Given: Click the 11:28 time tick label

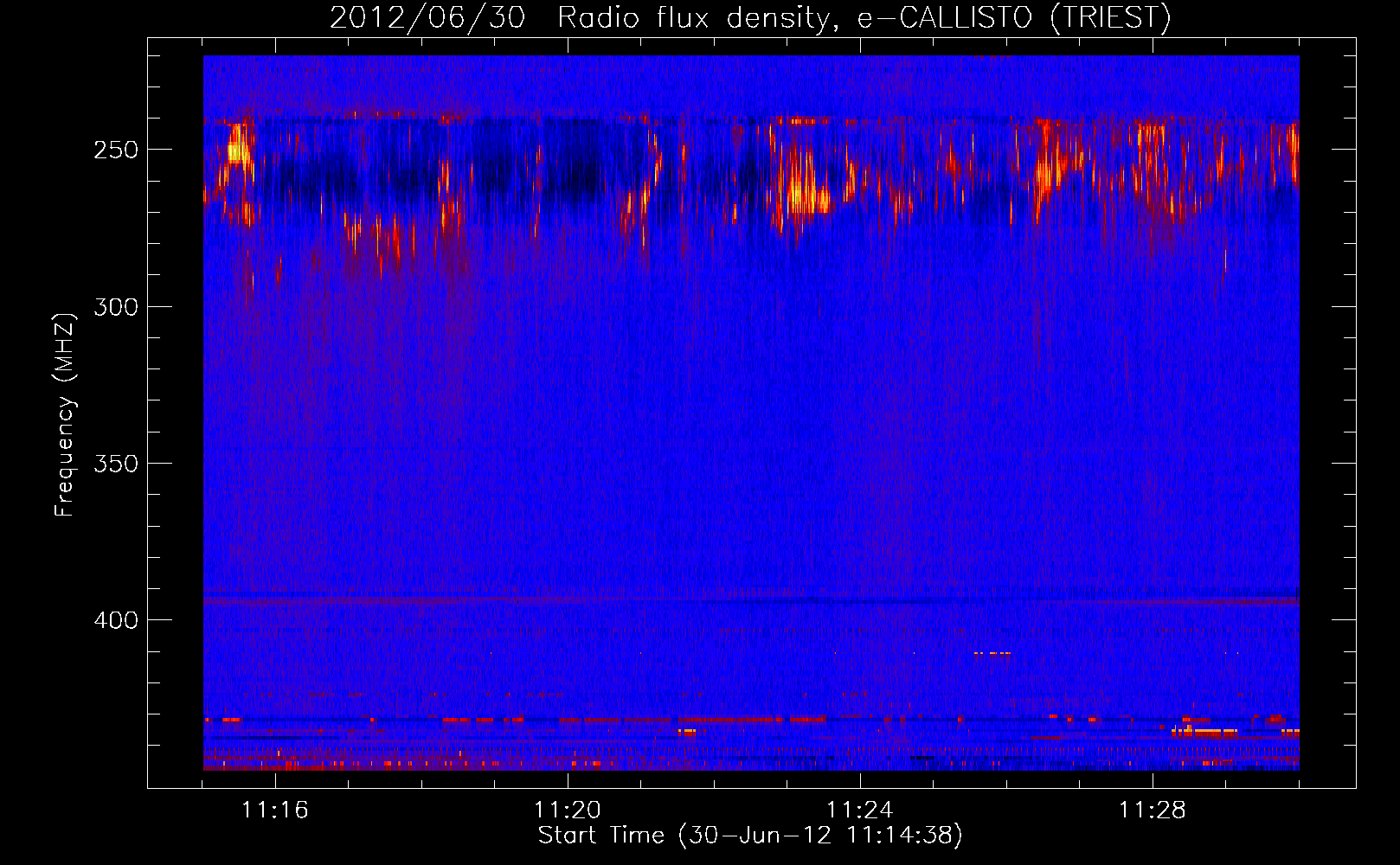Looking at the screenshot, I should click(x=1153, y=811).
